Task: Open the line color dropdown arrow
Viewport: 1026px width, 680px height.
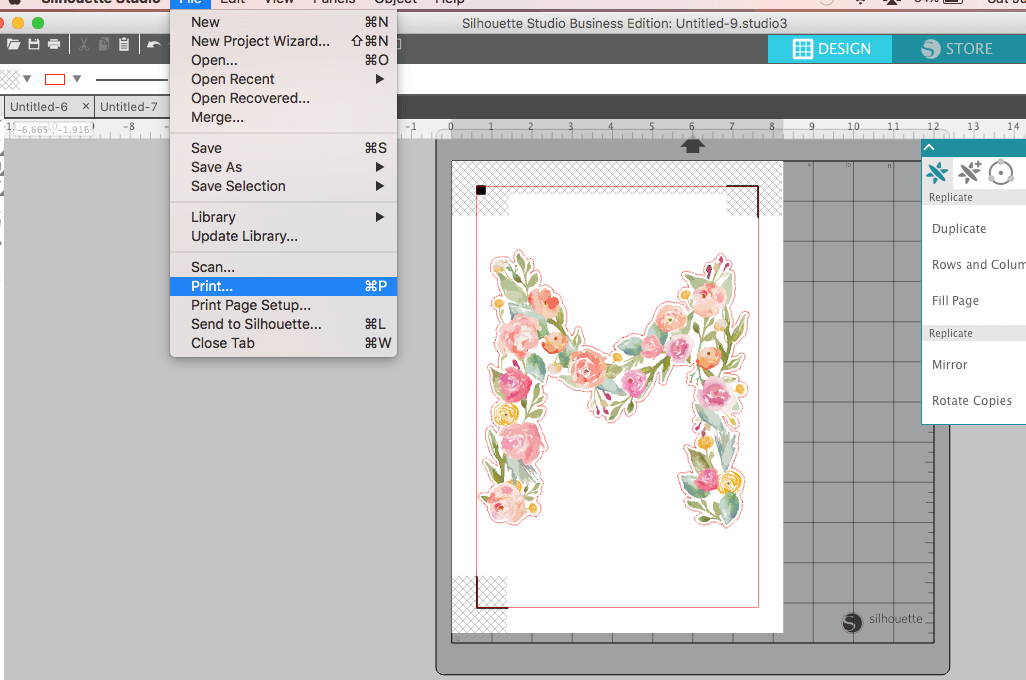Action: click(x=77, y=79)
